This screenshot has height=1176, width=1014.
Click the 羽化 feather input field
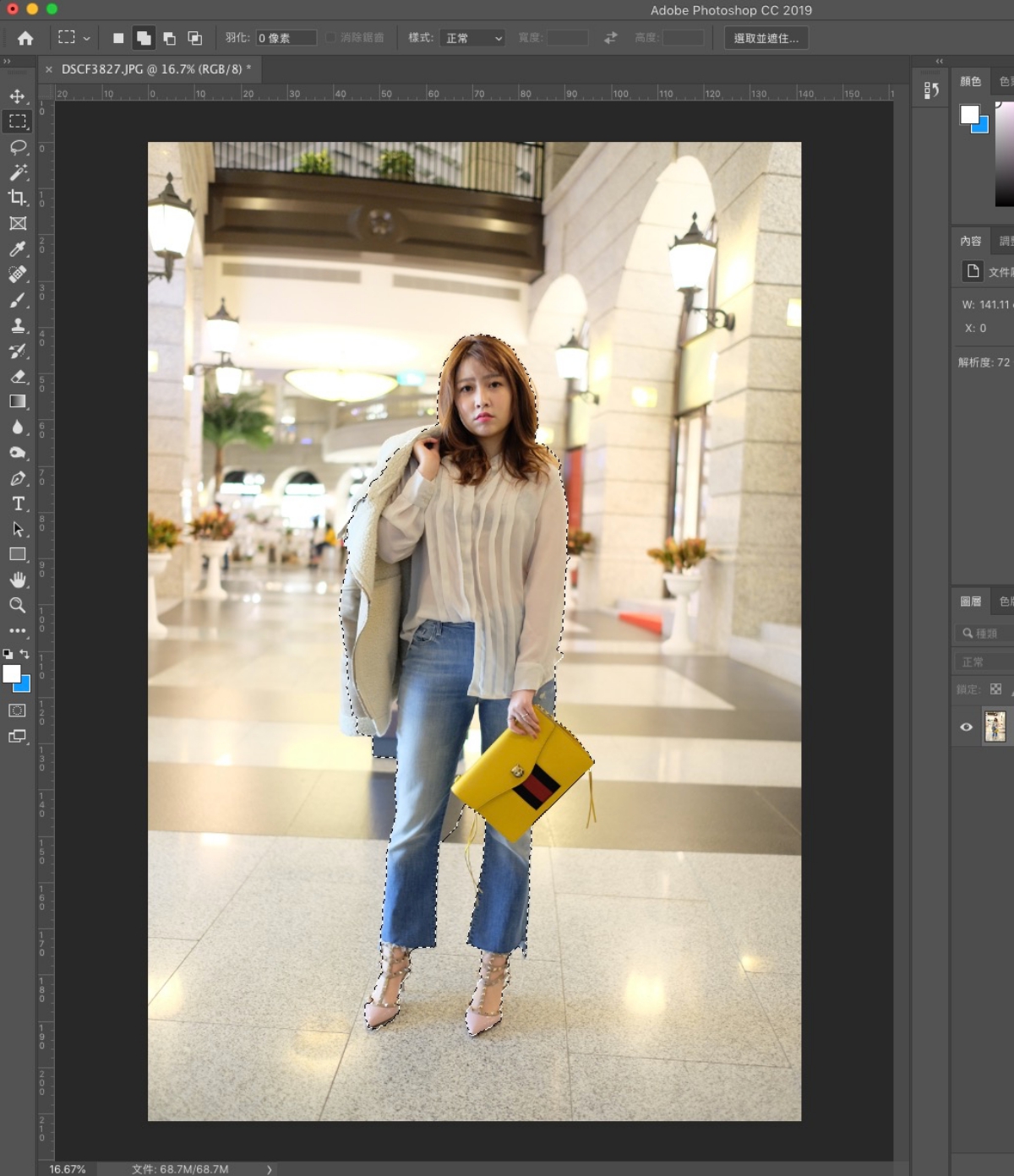pos(286,38)
